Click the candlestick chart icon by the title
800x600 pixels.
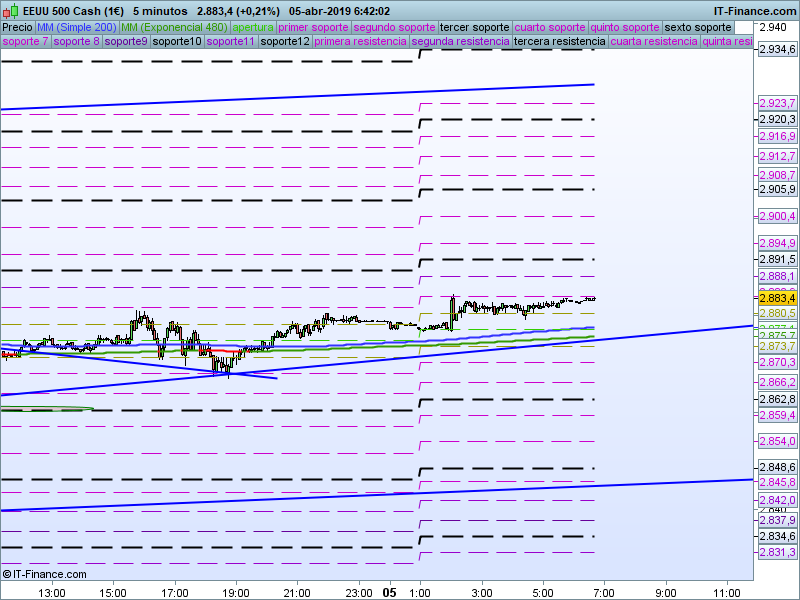[10, 11]
